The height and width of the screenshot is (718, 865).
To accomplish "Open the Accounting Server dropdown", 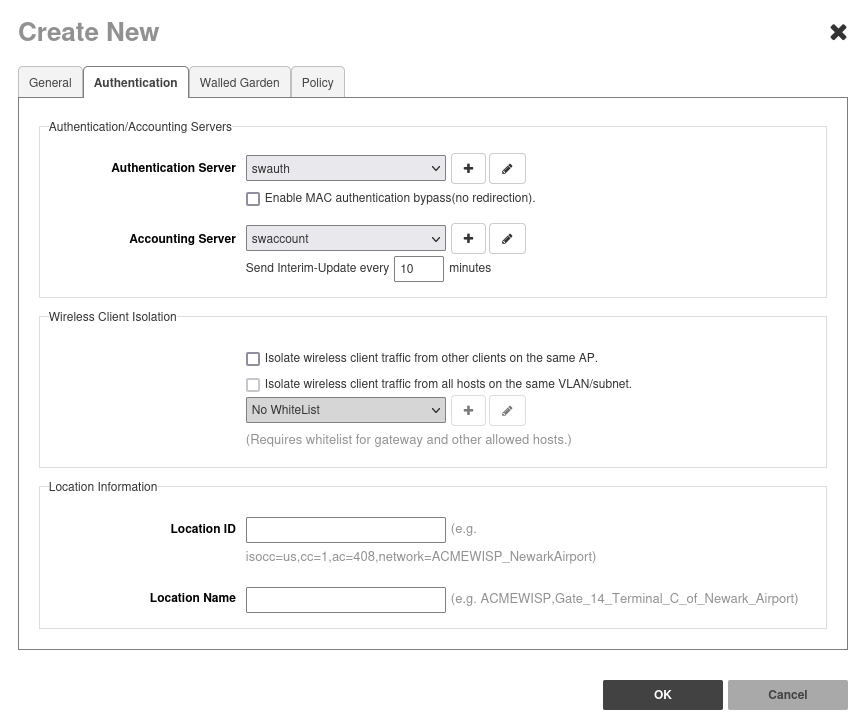I will [345, 239].
